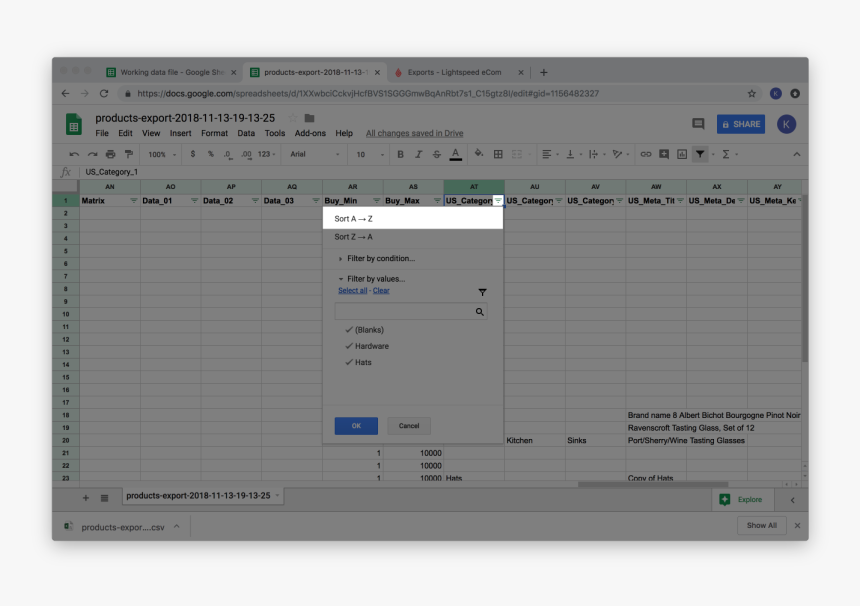Click the undo arrow in the toolbar
The width and height of the screenshot is (860, 606).
74,154
